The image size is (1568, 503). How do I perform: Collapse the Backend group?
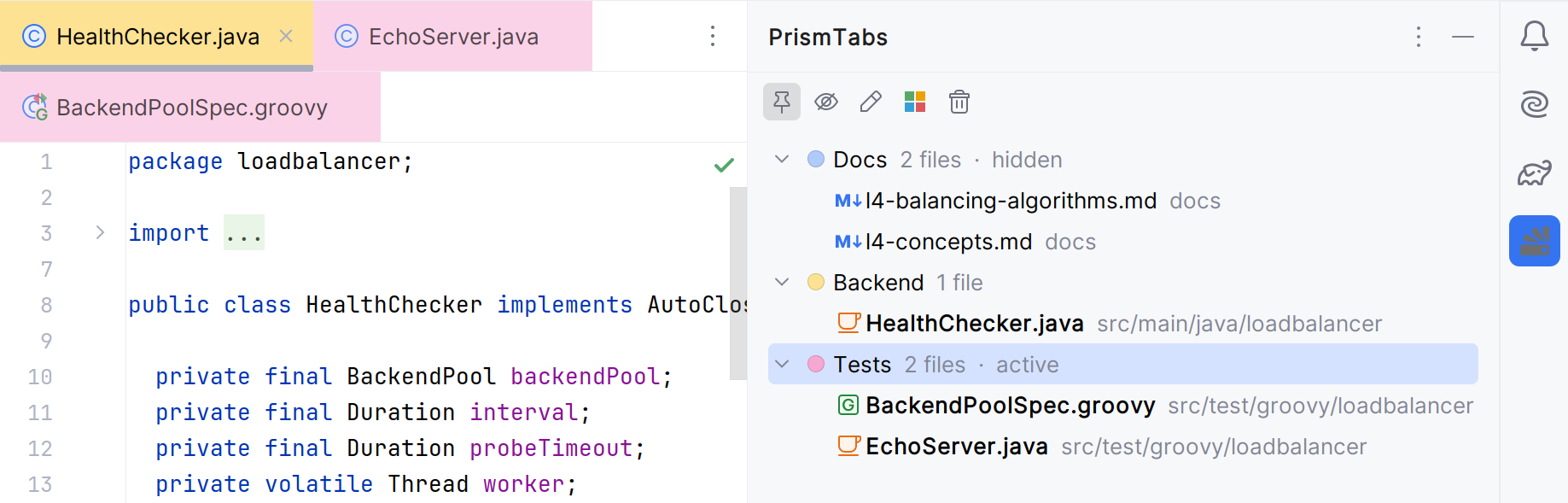[x=782, y=283]
